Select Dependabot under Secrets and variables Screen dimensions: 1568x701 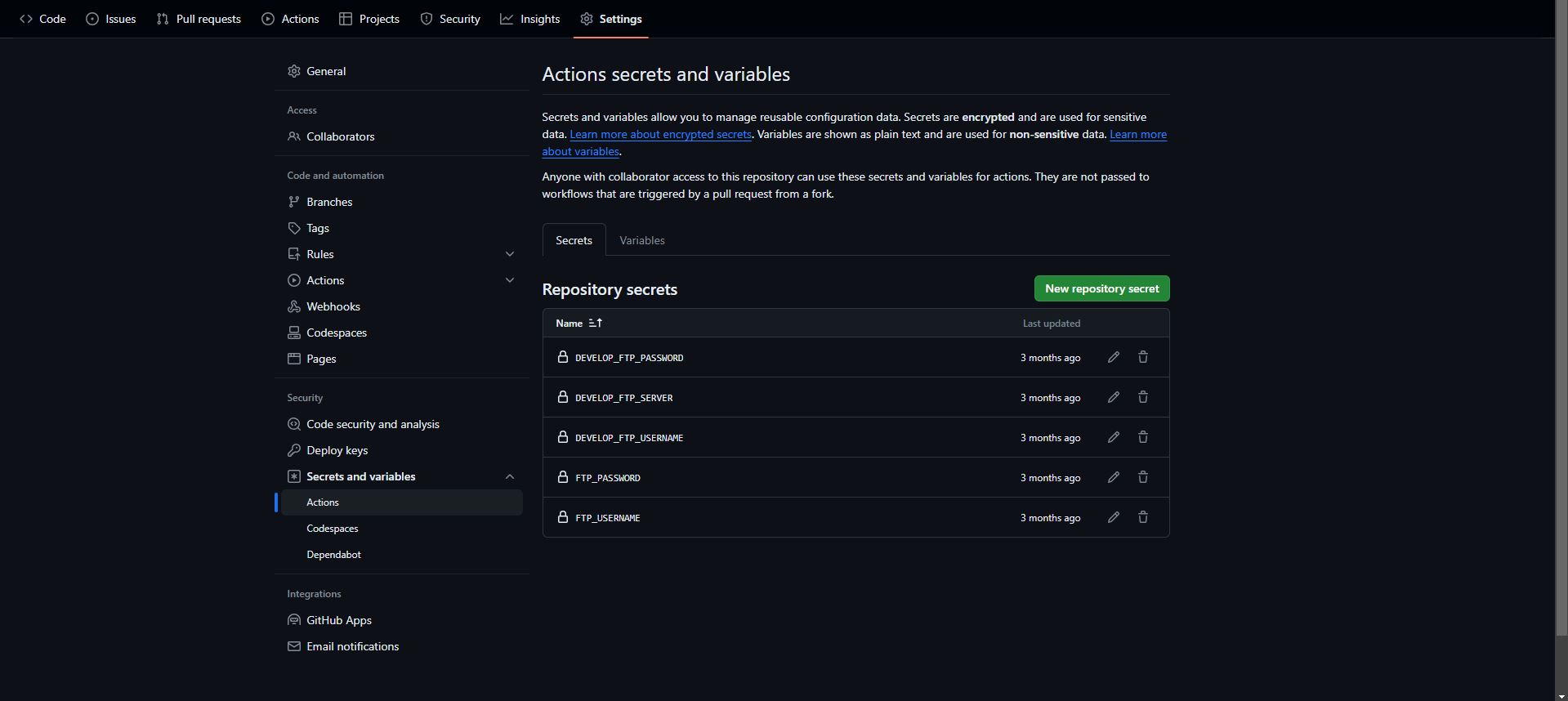(x=402, y=555)
